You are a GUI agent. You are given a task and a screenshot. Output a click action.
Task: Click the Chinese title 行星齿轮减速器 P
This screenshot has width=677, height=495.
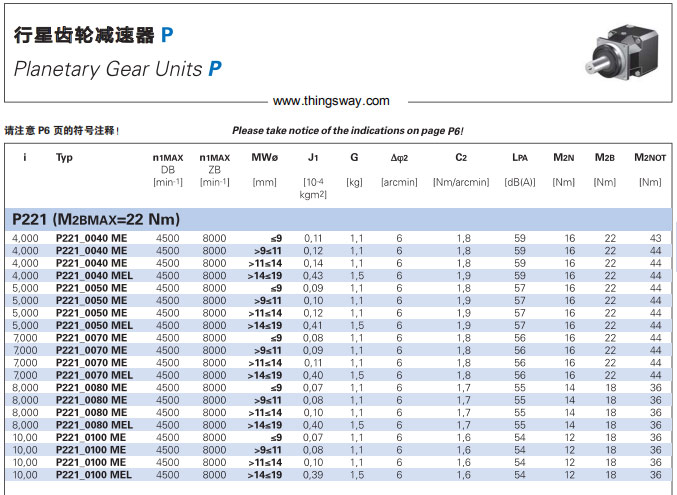(x=93, y=35)
